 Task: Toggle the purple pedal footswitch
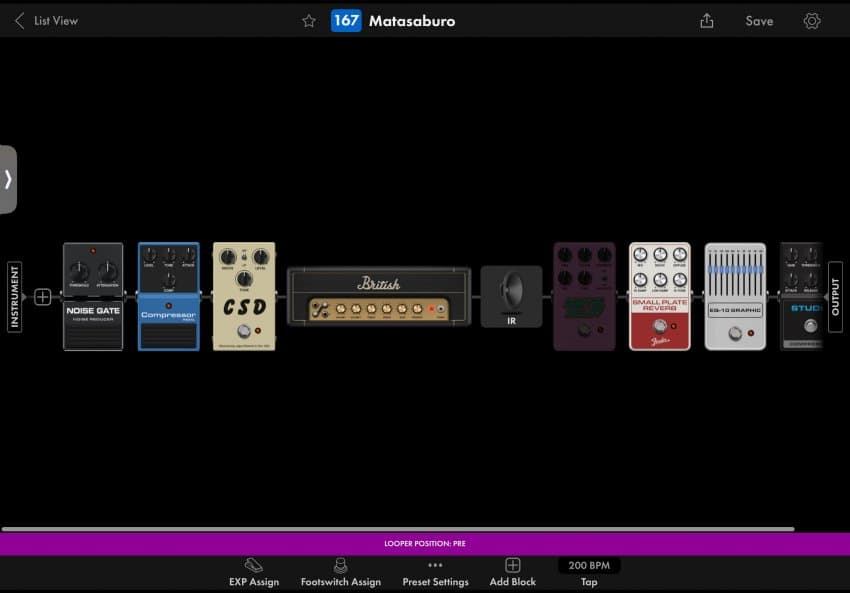[x=584, y=330]
